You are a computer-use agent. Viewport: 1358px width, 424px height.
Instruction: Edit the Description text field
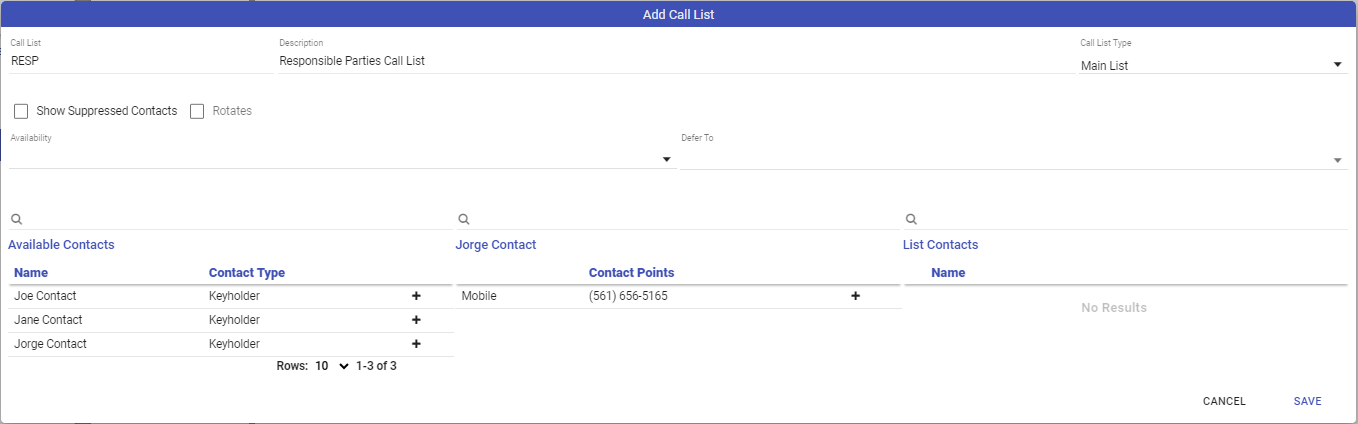pyautogui.click(x=670, y=61)
